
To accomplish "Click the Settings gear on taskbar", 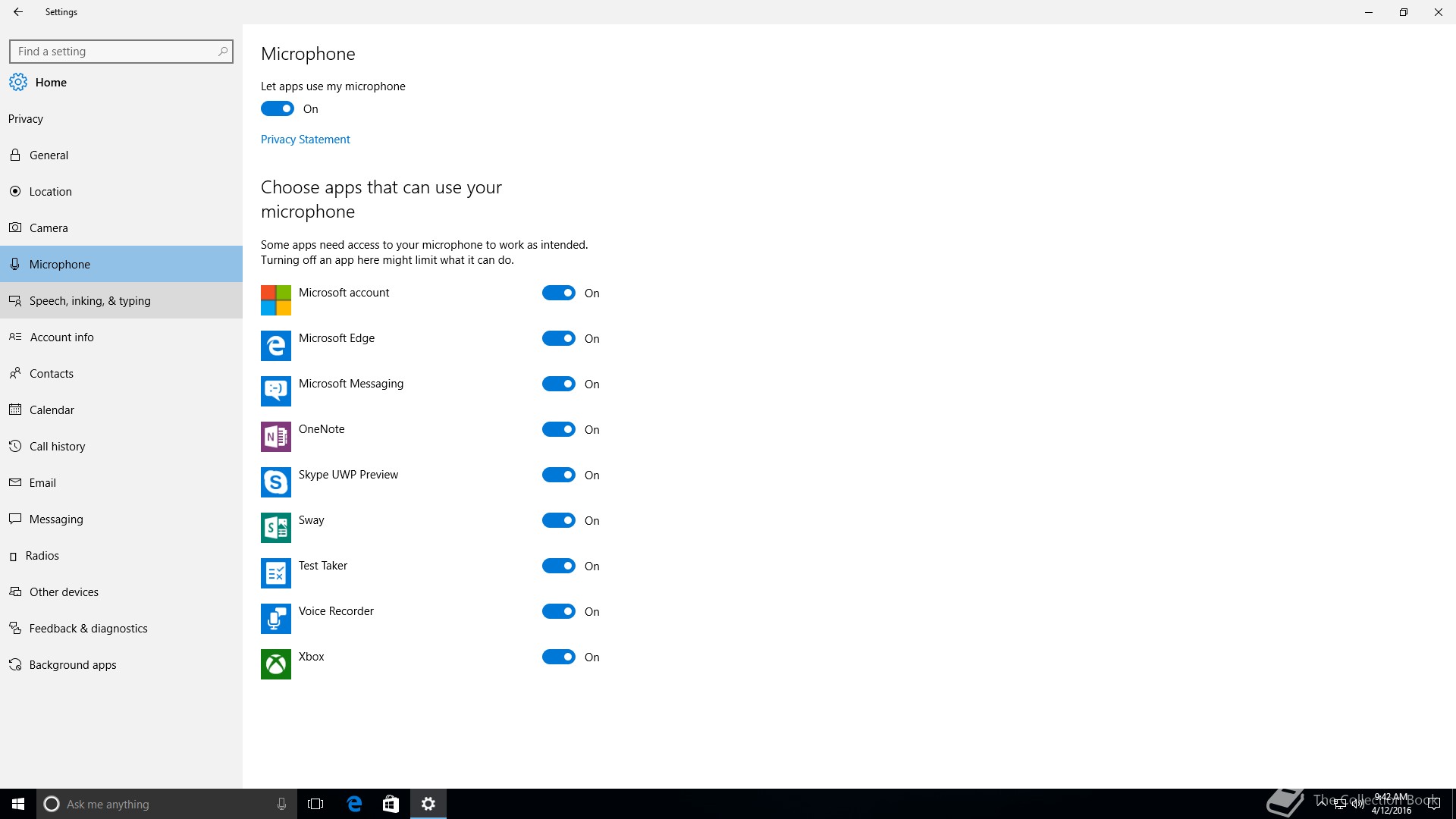I will click(x=428, y=804).
